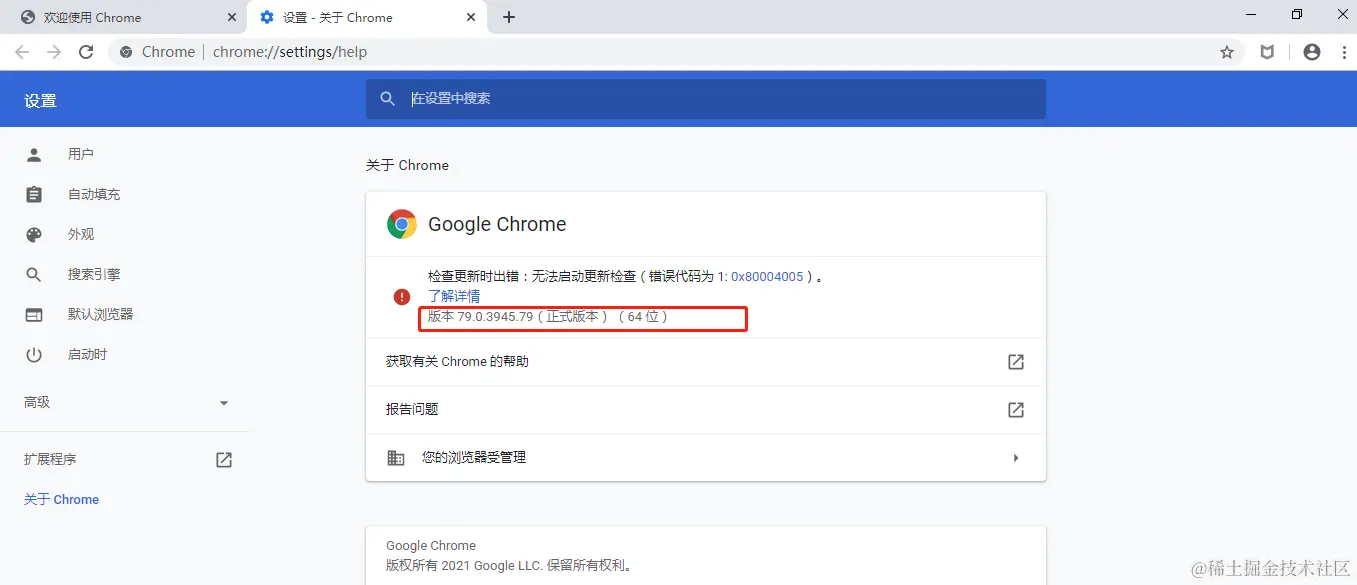
Task: Bookmark this page with the star icon
Action: pos(1227,52)
